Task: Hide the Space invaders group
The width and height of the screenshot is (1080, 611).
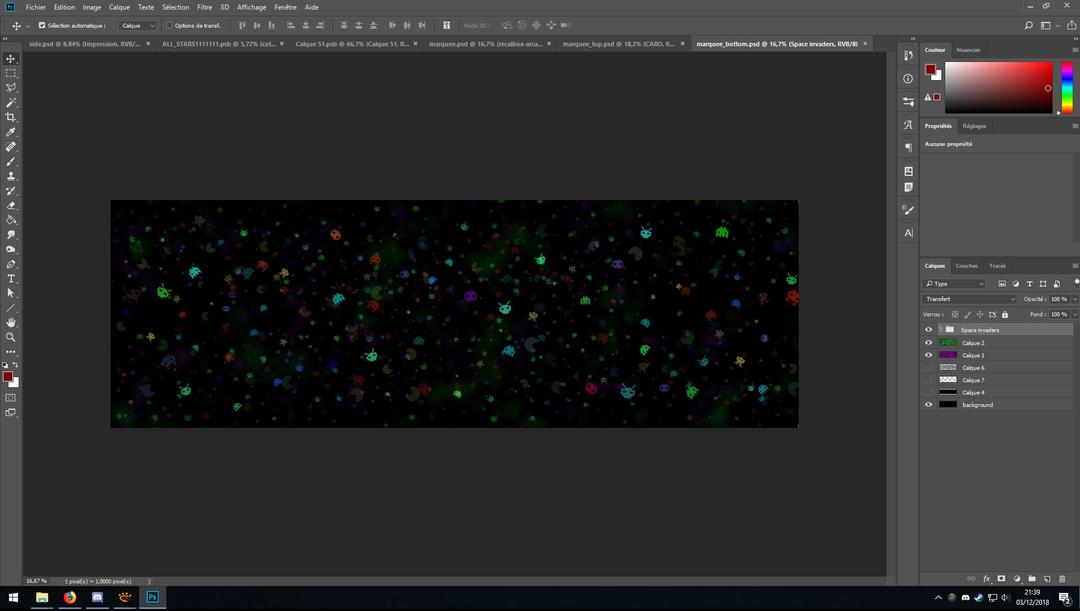Action: tap(928, 330)
